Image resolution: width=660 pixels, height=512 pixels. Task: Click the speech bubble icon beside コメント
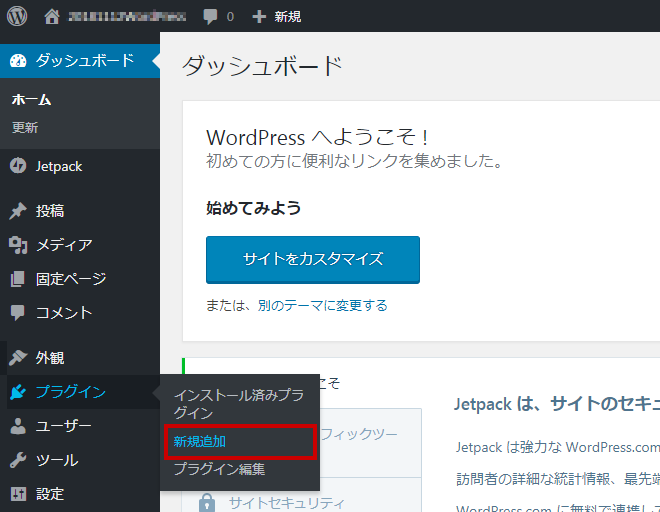click(18, 313)
